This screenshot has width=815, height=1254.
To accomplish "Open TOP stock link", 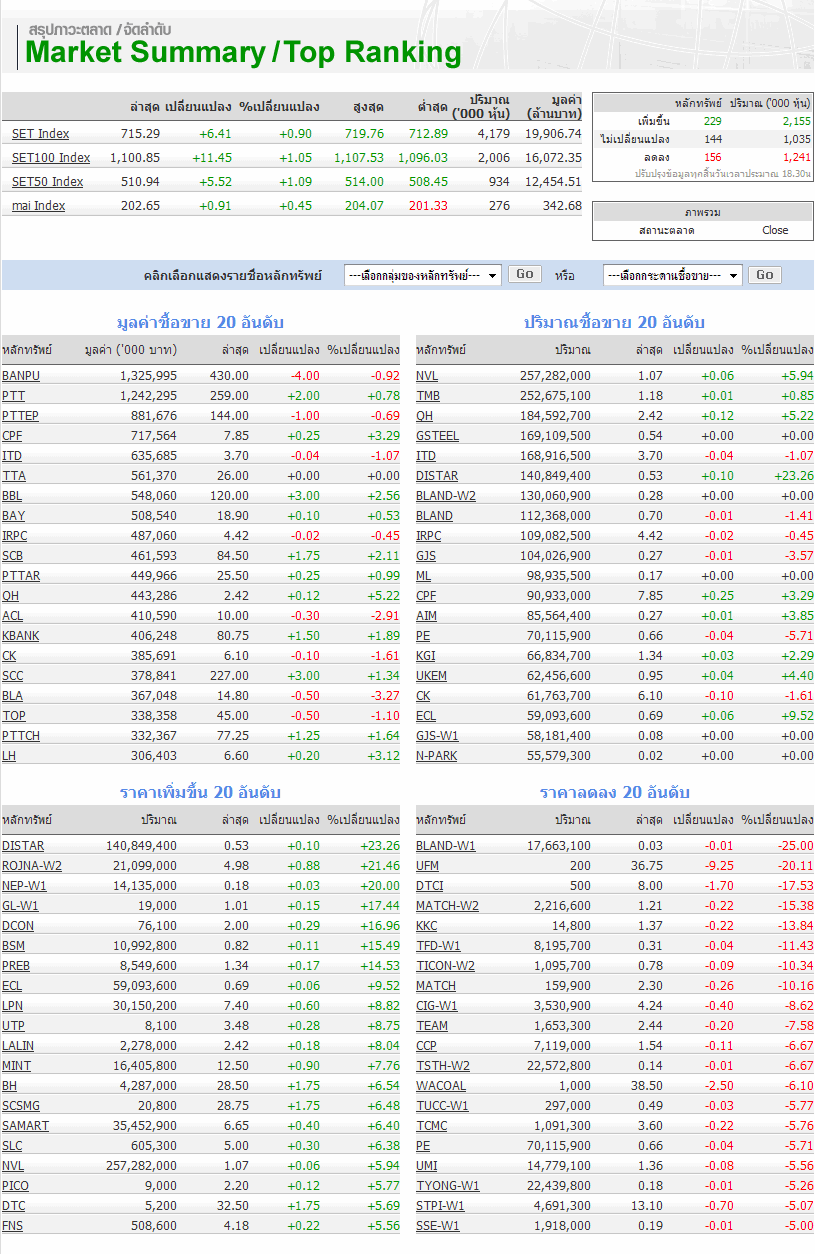I will click(14, 716).
